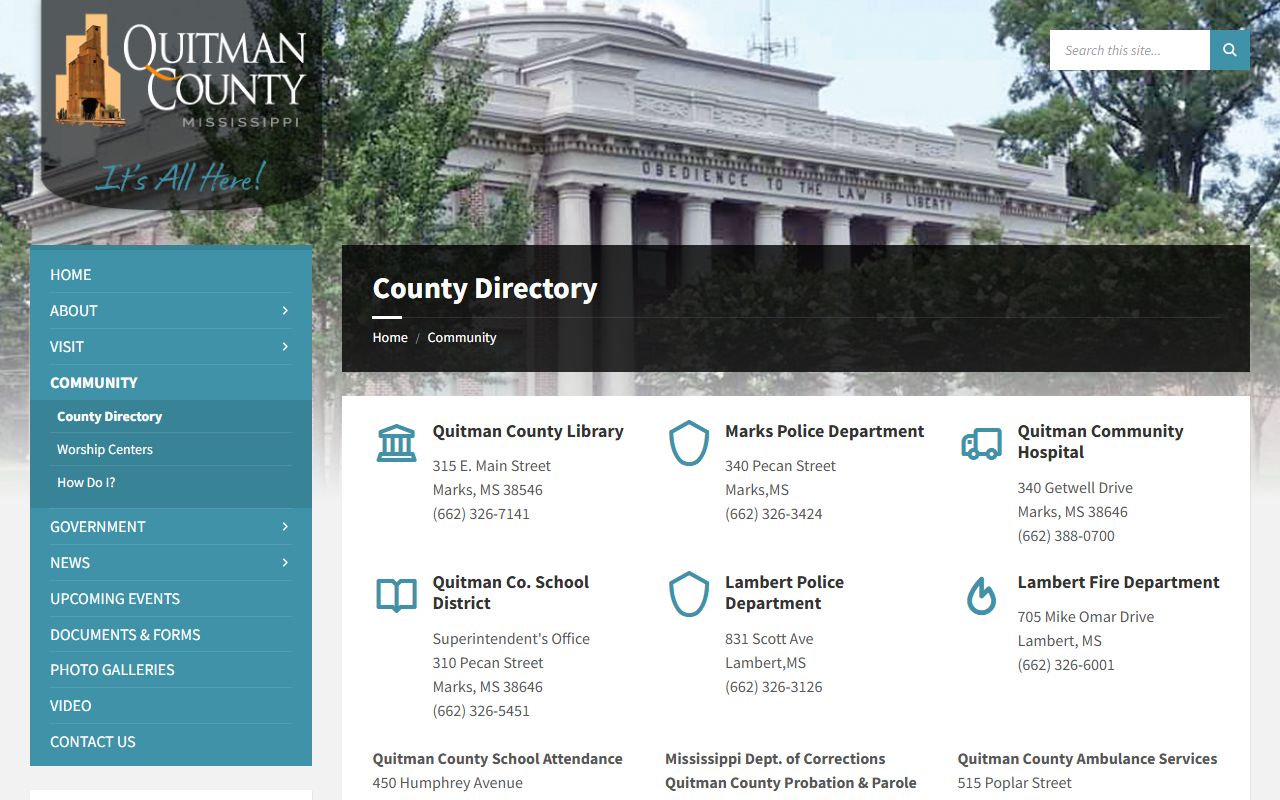Image resolution: width=1280 pixels, height=800 pixels.
Task: Click the Home breadcrumb link
Action: pyautogui.click(x=390, y=338)
